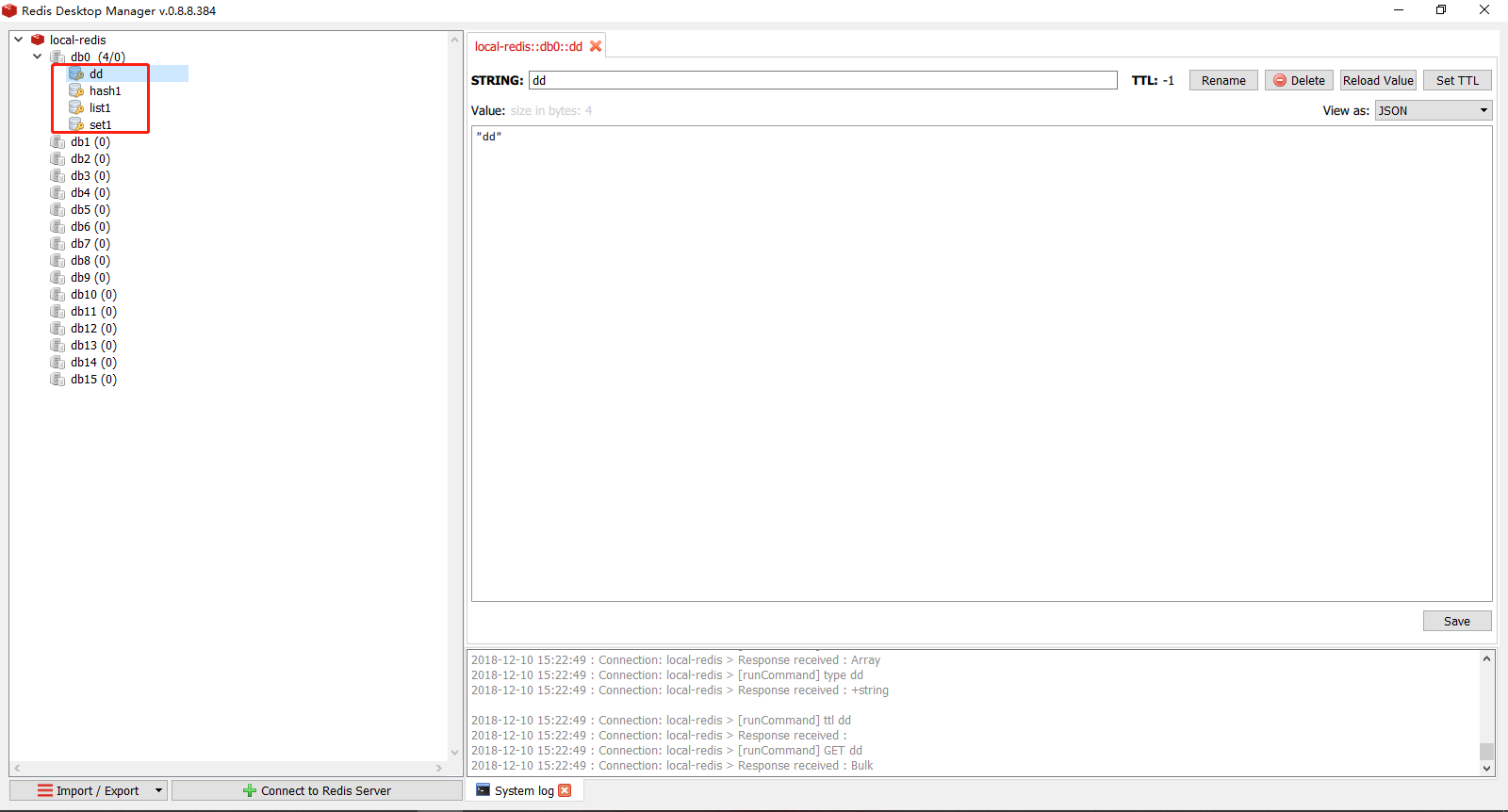Select the list1 key icon
The height and width of the screenshot is (812, 1508).
(x=76, y=107)
